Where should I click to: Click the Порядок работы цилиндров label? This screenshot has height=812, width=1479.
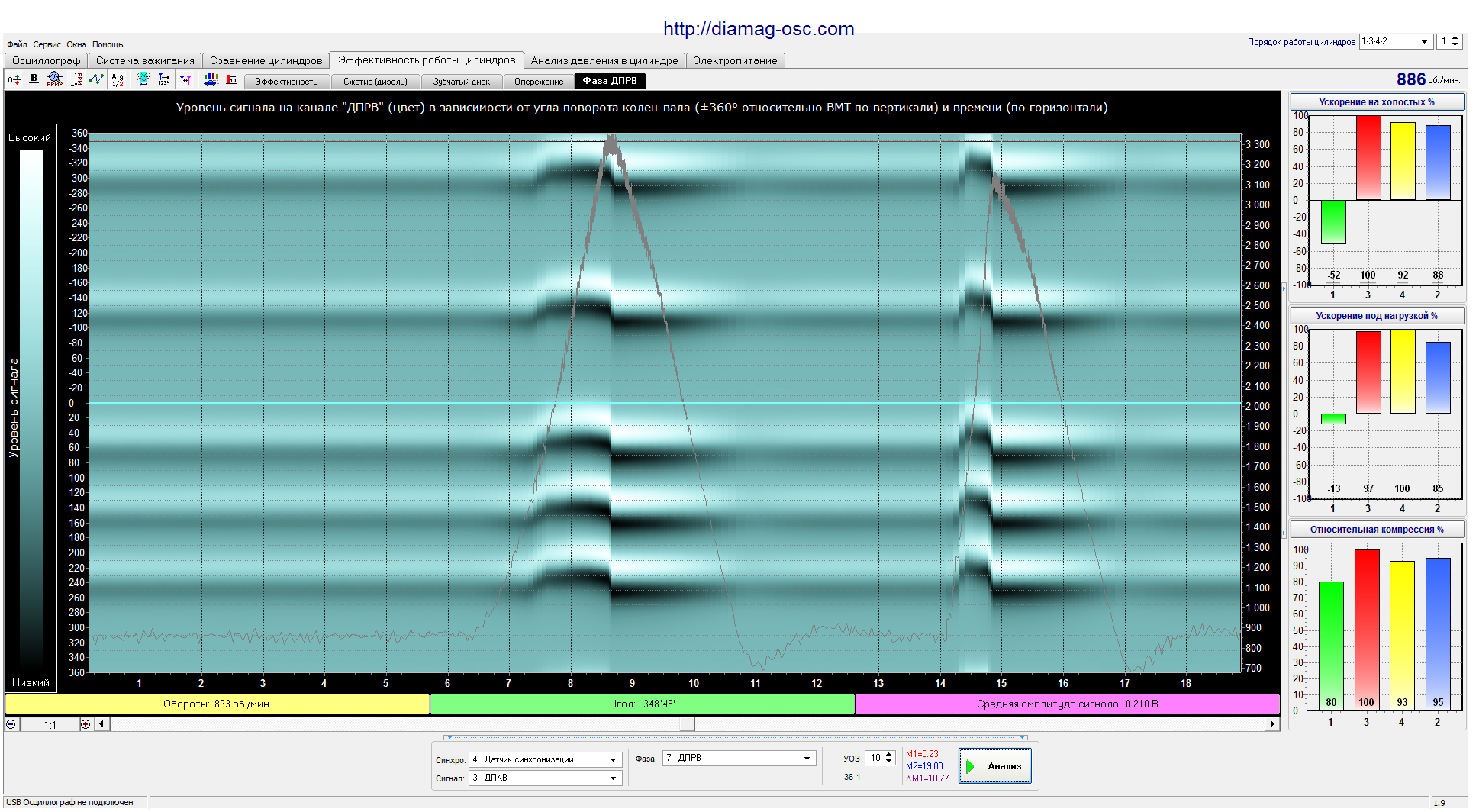(1301, 42)
